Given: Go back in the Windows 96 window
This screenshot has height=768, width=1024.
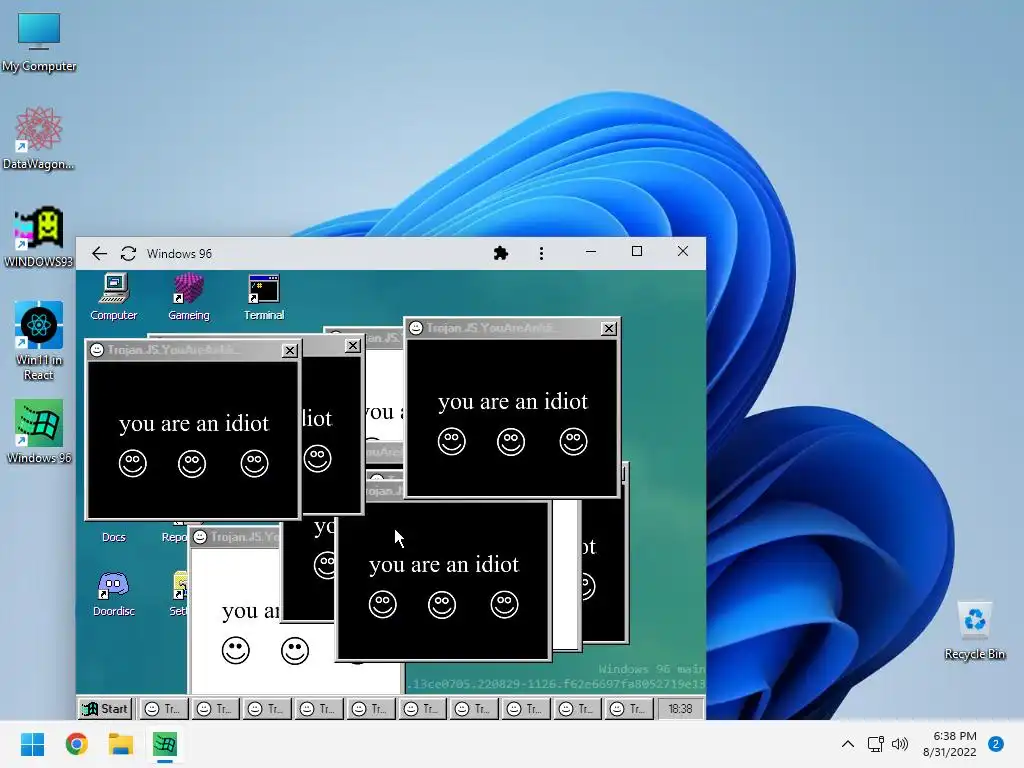Looking at the screenshot, I should [99, 253].
